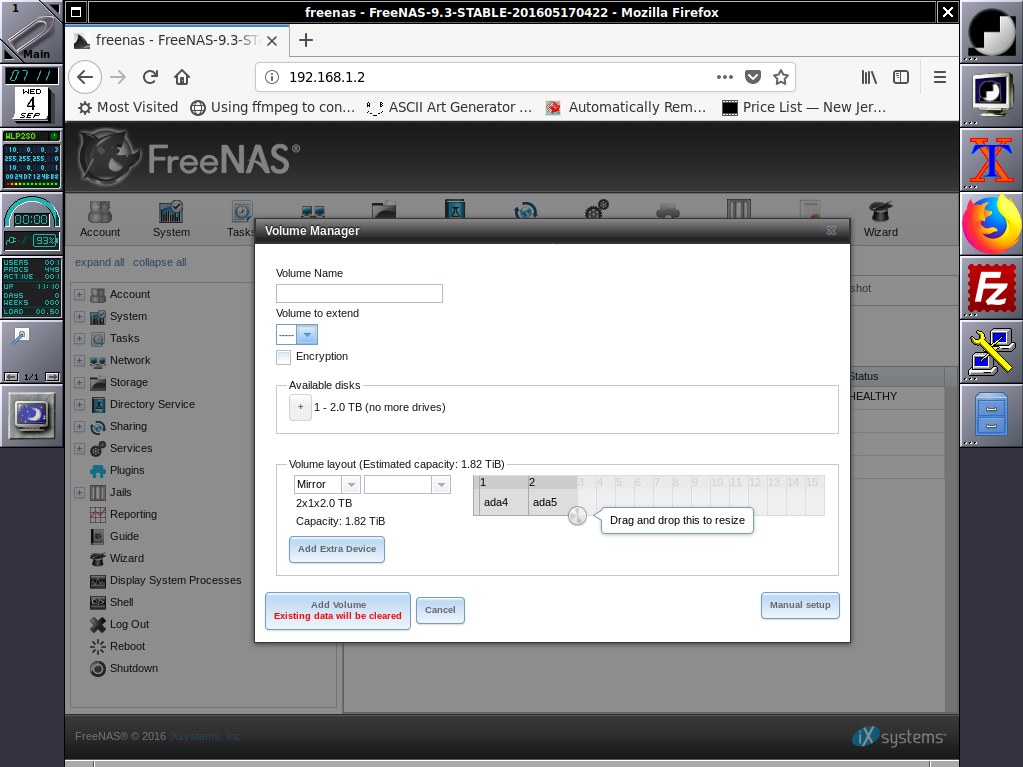This screenshot has width=1023, height=767.
Task: Close the Volume Manager dialog
Action: [x=831, y=231]
